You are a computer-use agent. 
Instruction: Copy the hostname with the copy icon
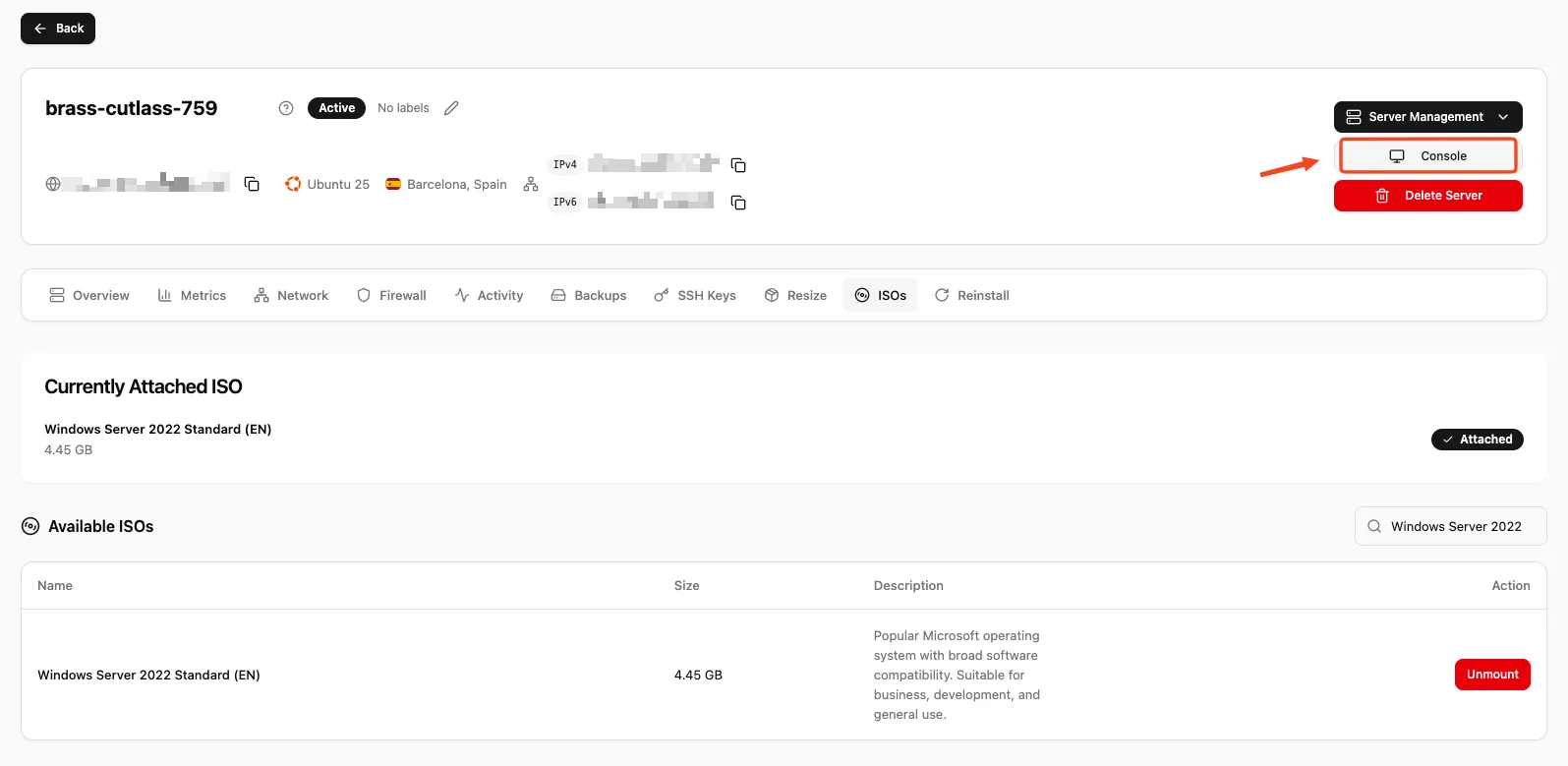click(x=252, y=184)
